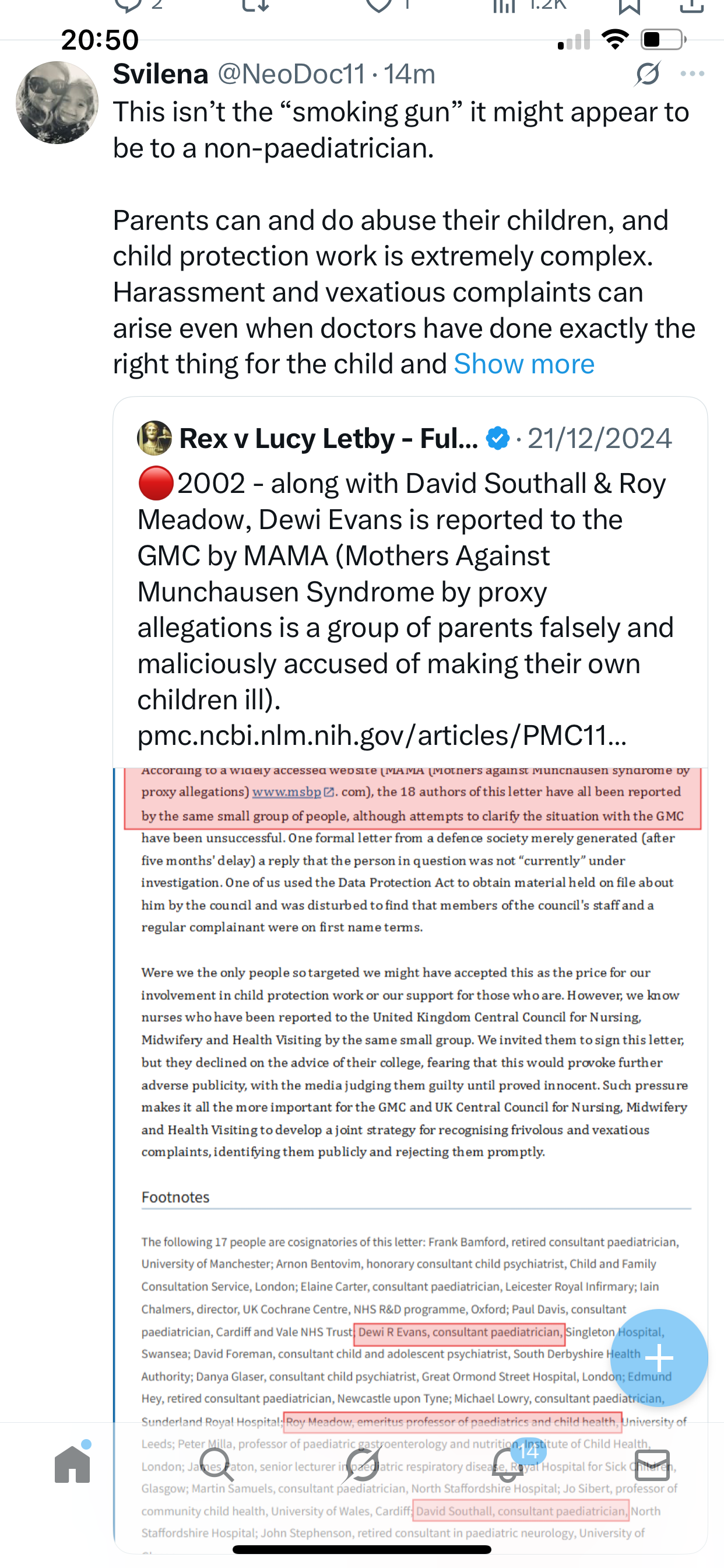
Task: Open the three-dot more menu on post
Action: click(x=693, y=74)
